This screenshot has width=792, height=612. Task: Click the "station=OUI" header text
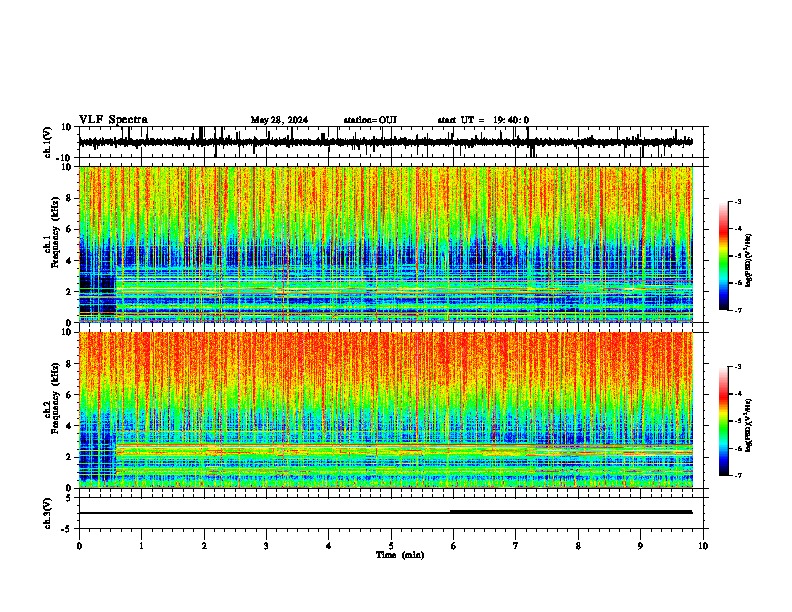coord(370,120)
